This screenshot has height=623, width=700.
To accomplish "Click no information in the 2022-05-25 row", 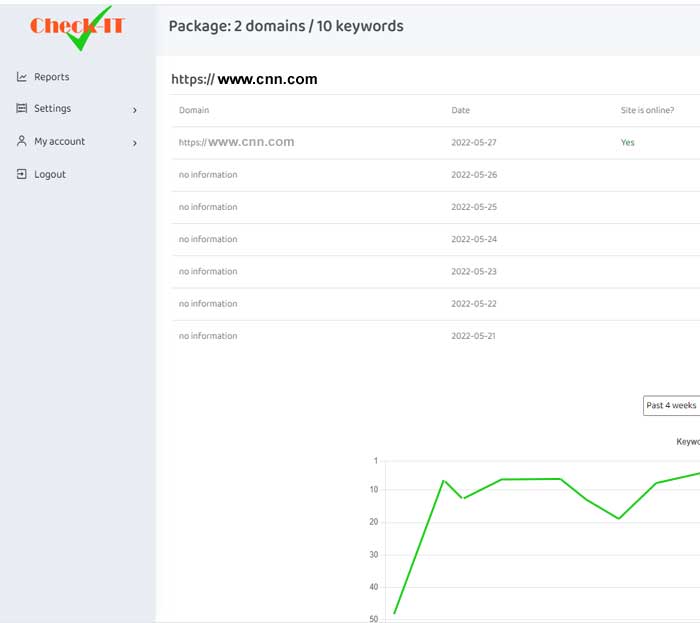I will coord(208,207).
